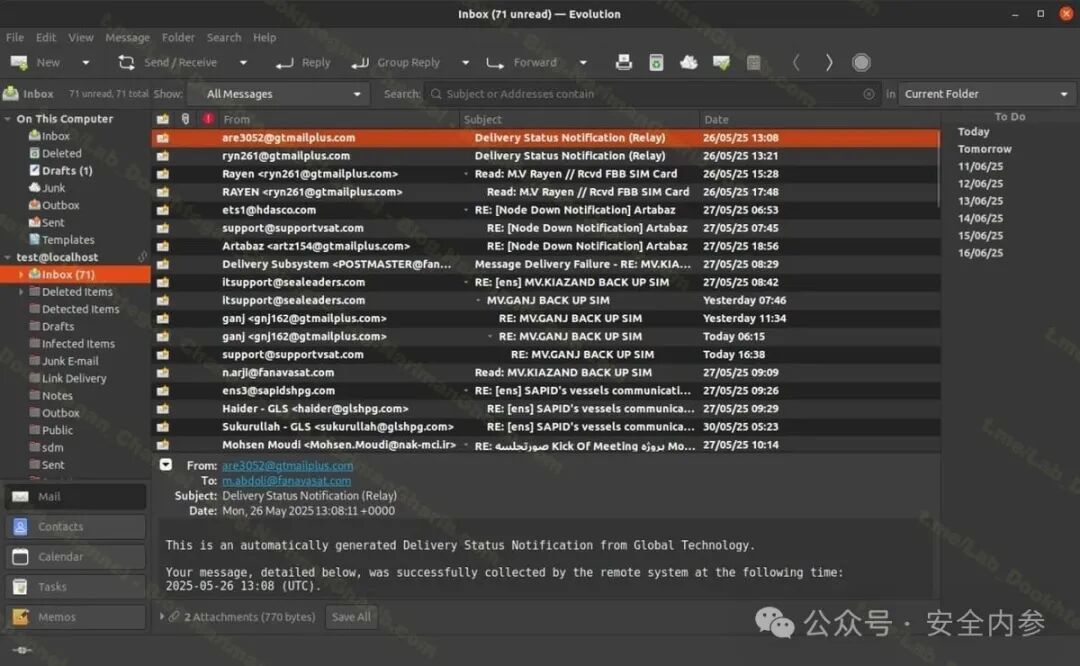1080x666 pixels.
Task: Click recipient link m.abdoli@fanavasat.com
Action: [x=287, y=481]
